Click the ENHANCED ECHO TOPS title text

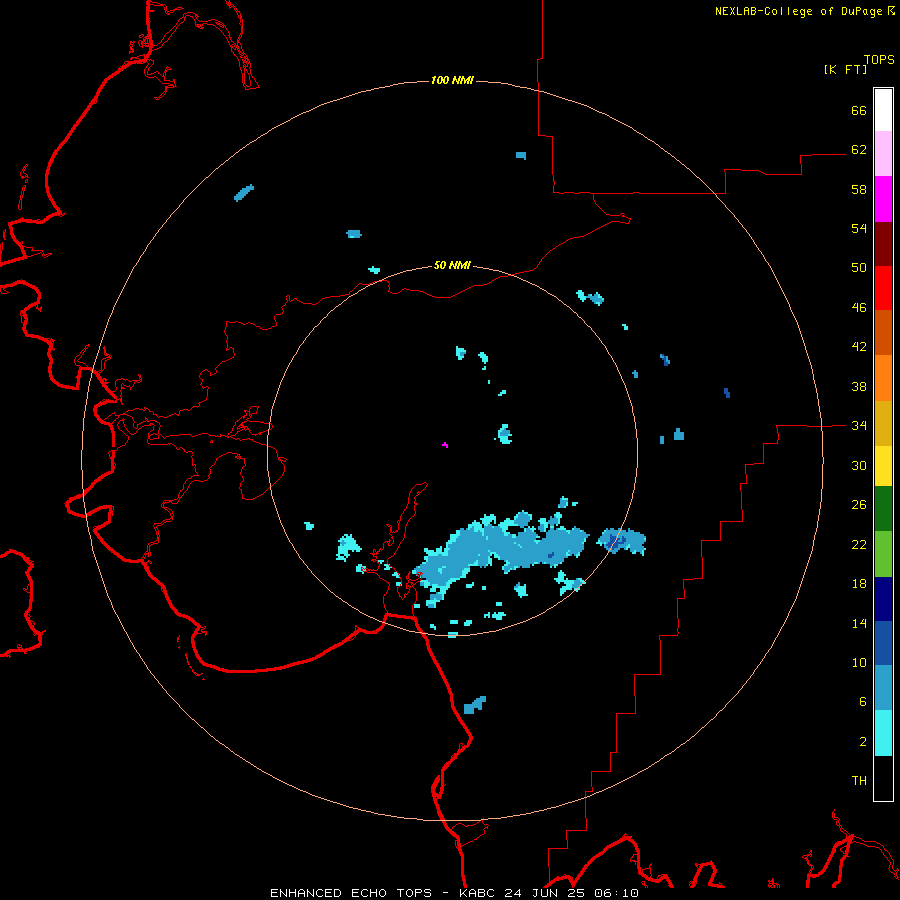coord(351,893)
